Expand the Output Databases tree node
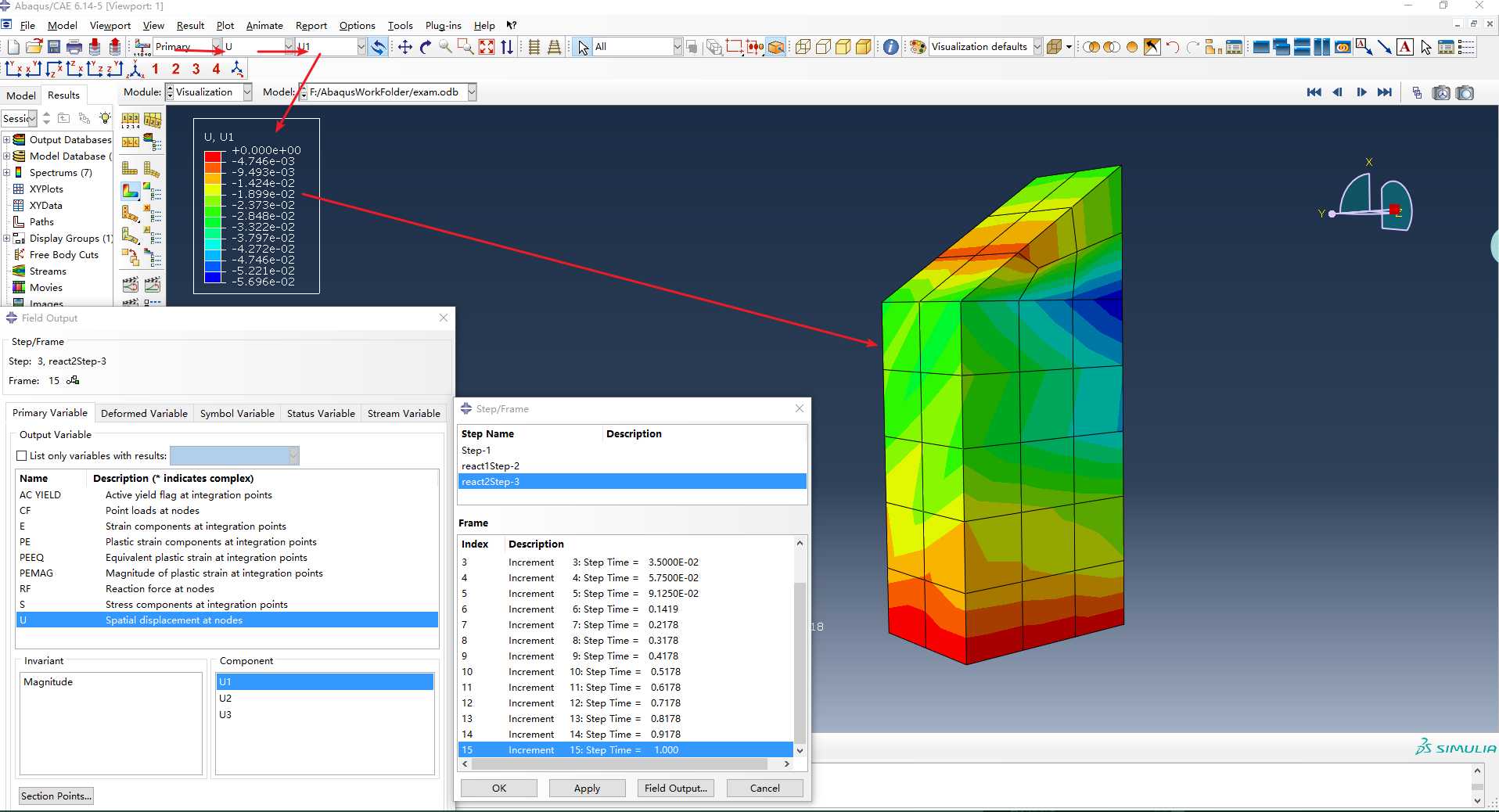Viewport: 1499px width, 812px height. 7,140
